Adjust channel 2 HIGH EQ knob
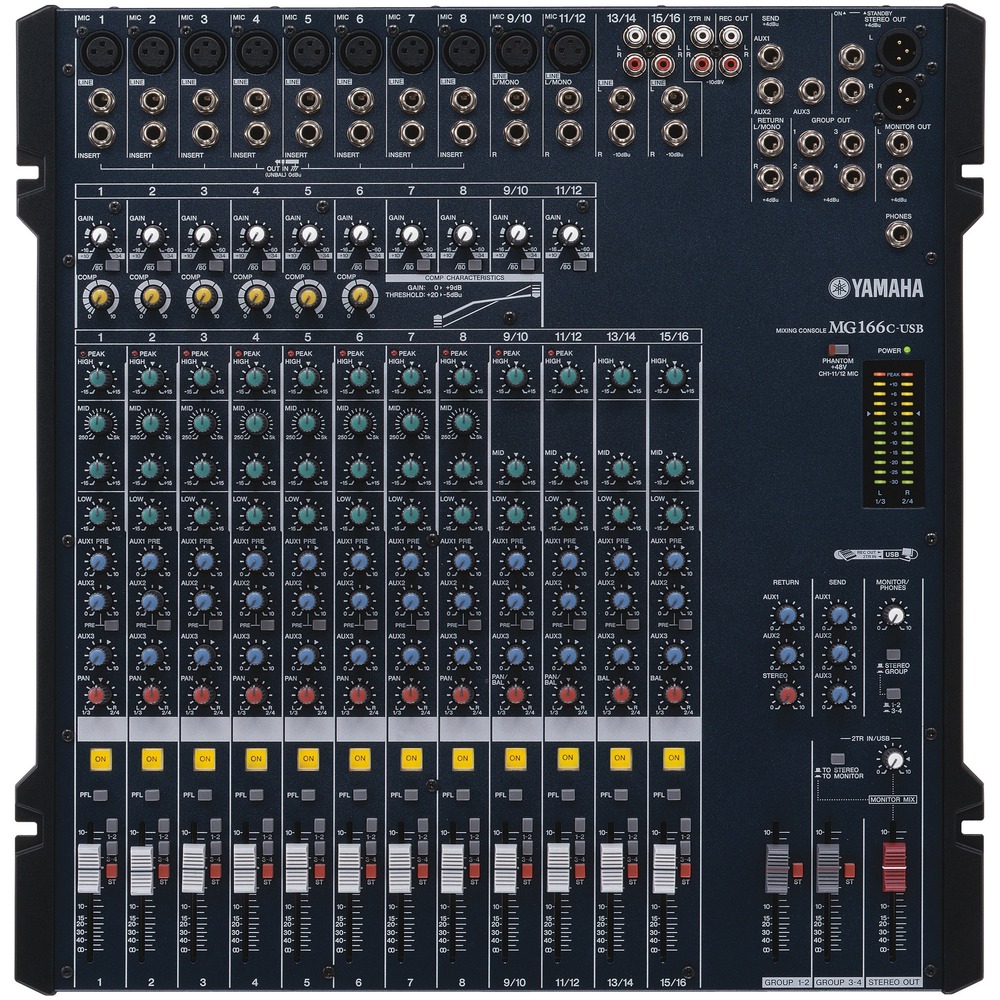Image resolution: width=1000 pixels, height=1000 pixels. pos(150,378)
